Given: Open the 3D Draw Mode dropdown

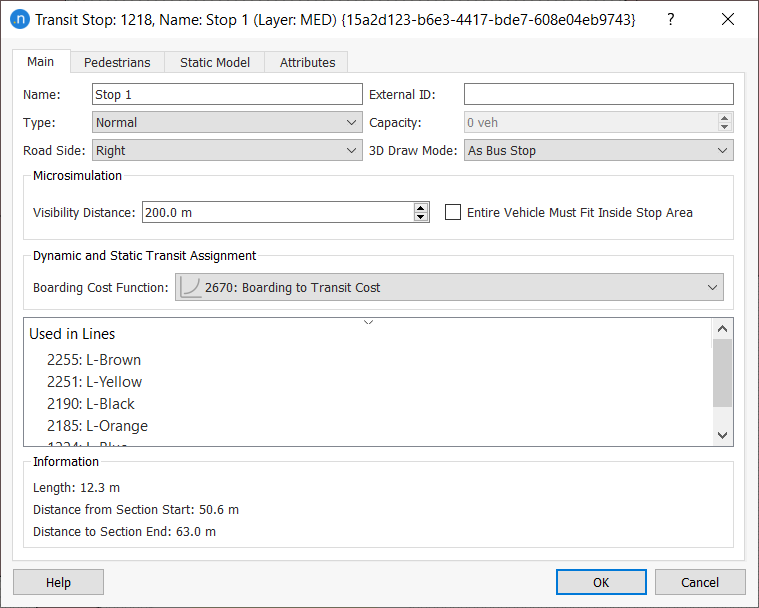Looking at the screenshot, I should coord(599,151).
